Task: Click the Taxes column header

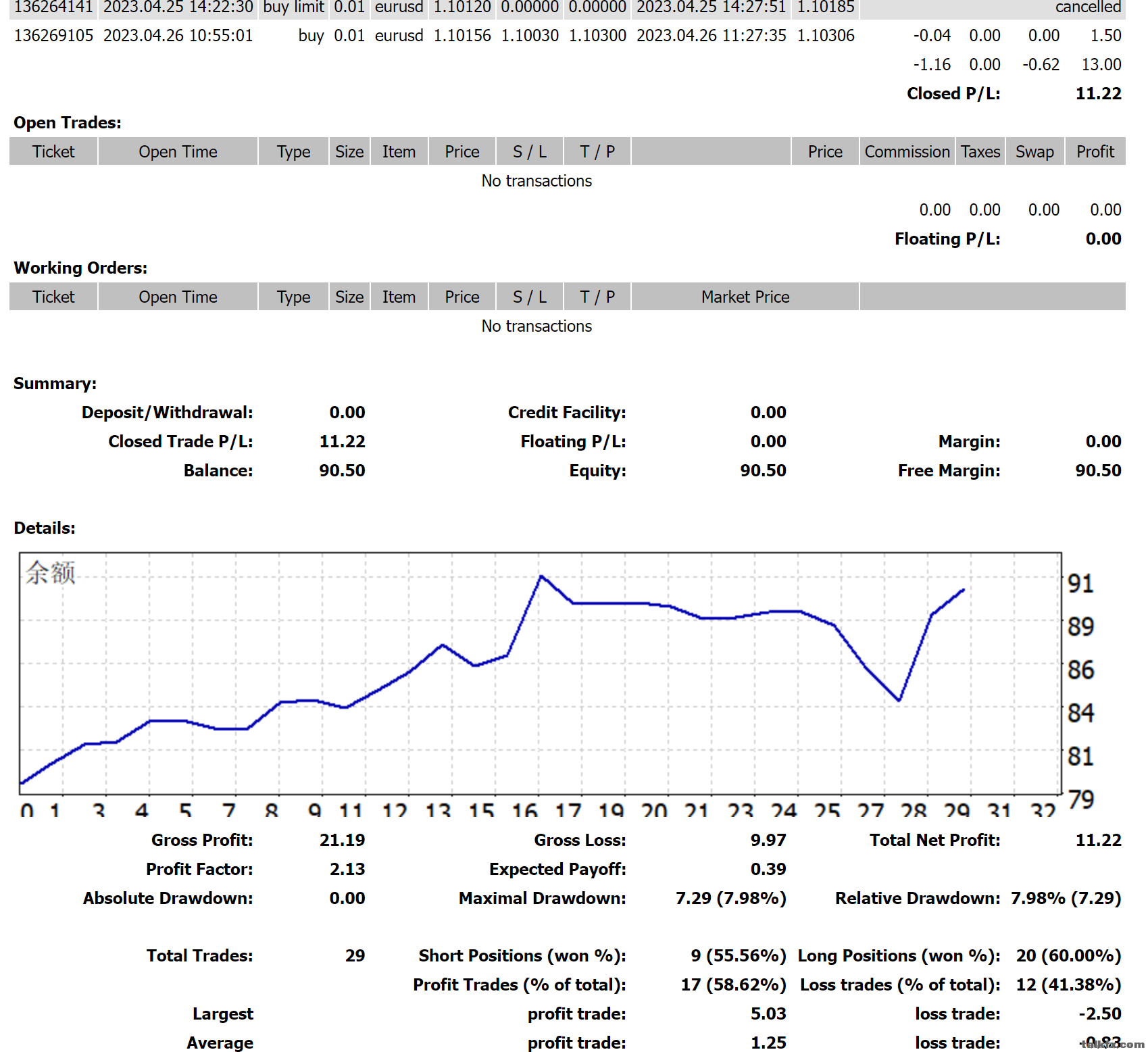Action: point(980,152)
